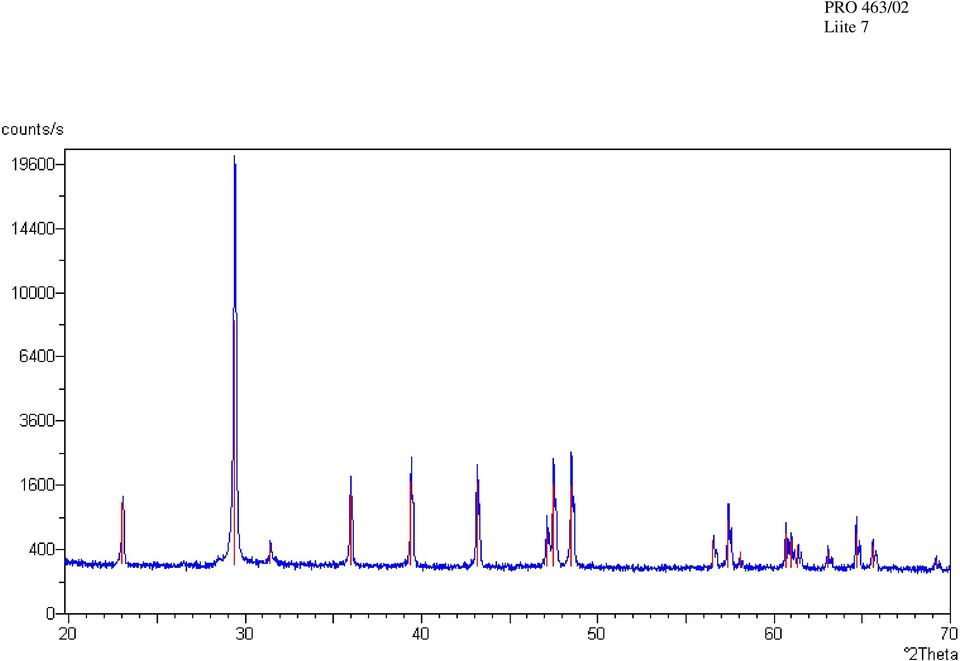
Task: Click the 6400 y-axis label
Action: coord(37,356)
